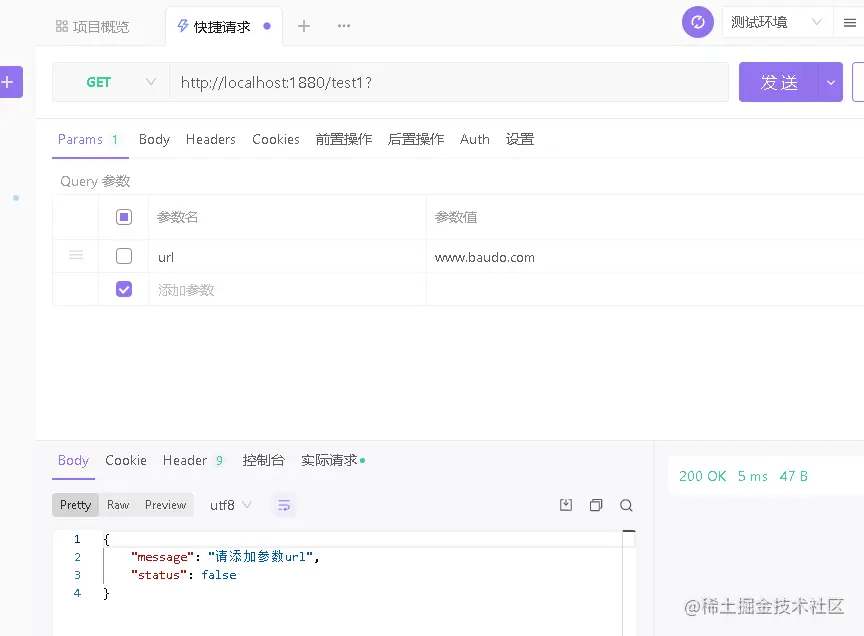Click the false value in response

[x=219, y=575]
